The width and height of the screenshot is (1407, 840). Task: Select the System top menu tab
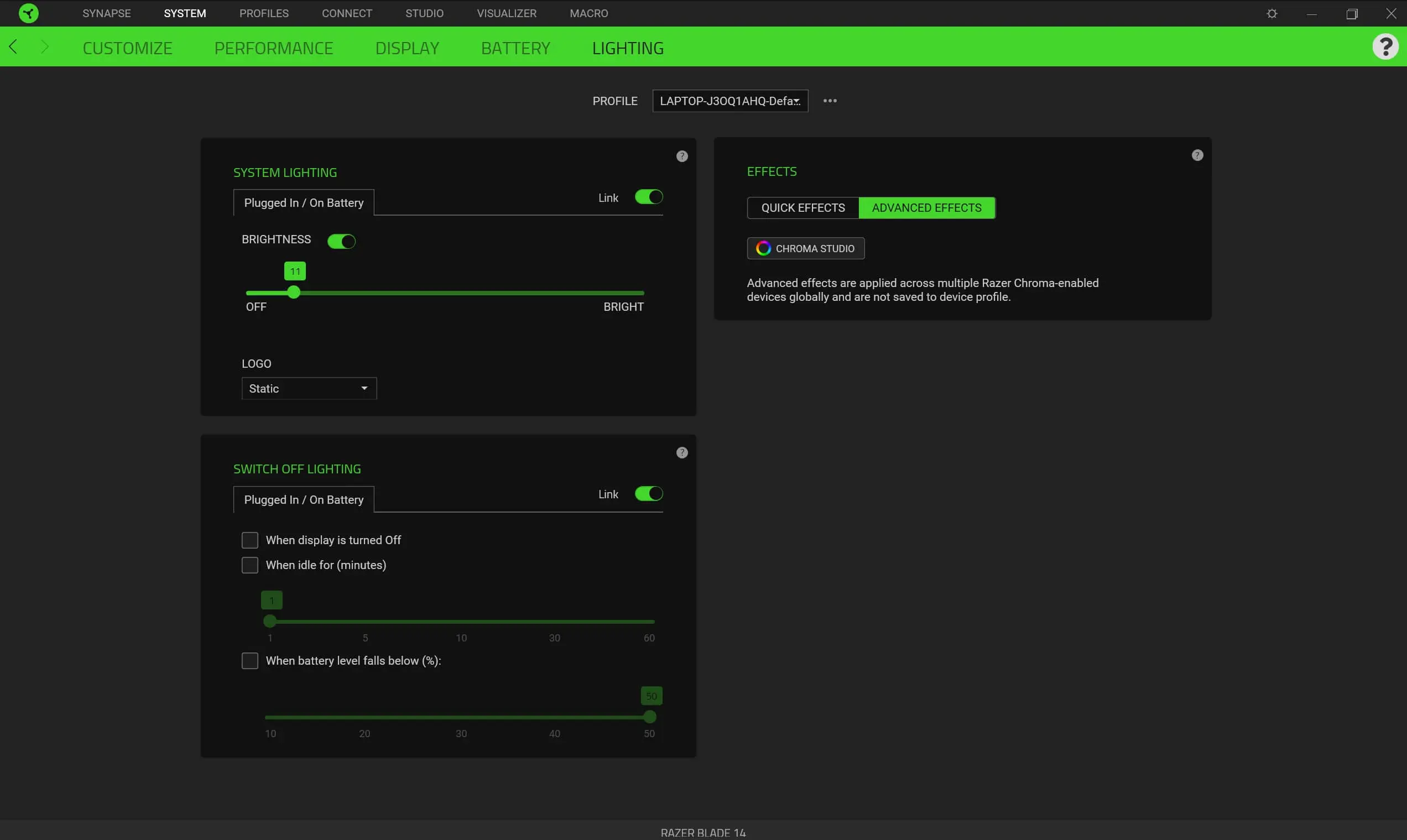[185, 13]
